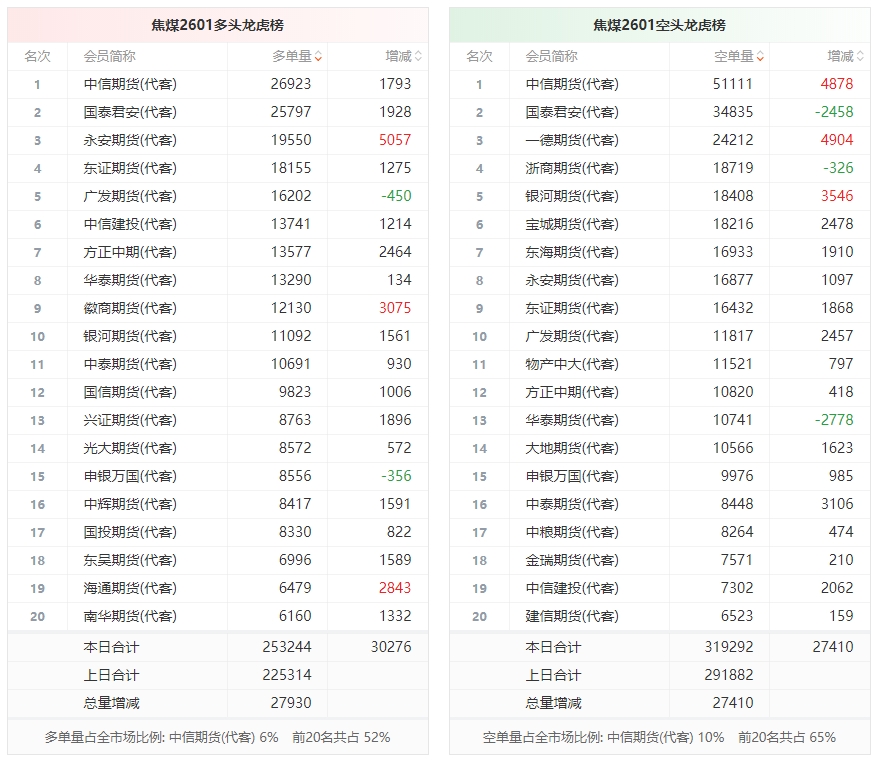
Task: Click green change value -450
Action: click(x=396, y=196)
